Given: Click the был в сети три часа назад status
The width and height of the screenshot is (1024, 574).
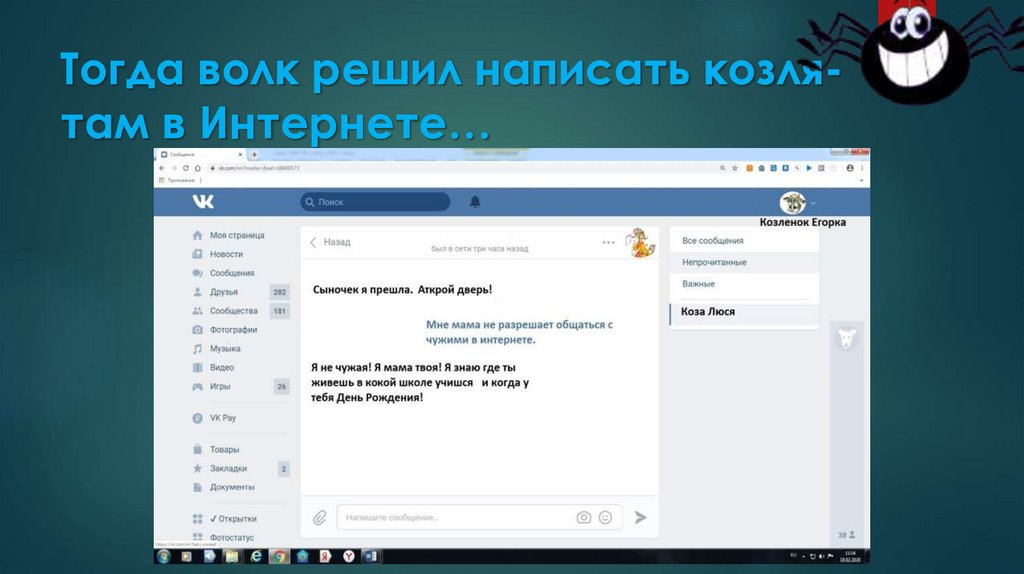Looking at the screenshot, I should 479,249.
